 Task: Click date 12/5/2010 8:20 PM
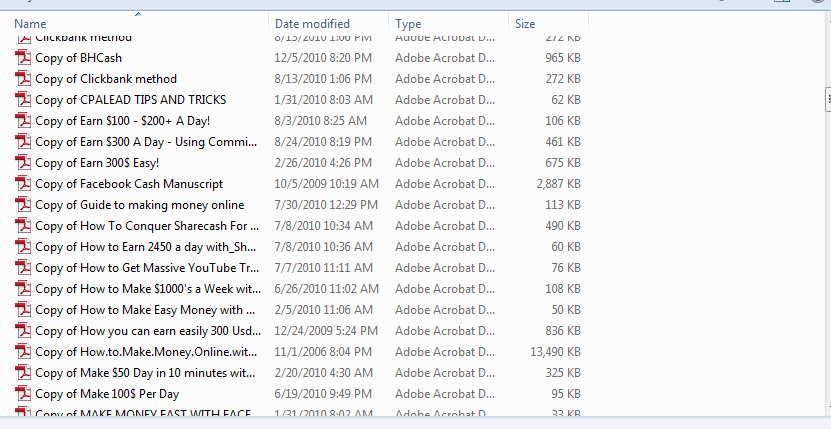[x=323, y=57]
